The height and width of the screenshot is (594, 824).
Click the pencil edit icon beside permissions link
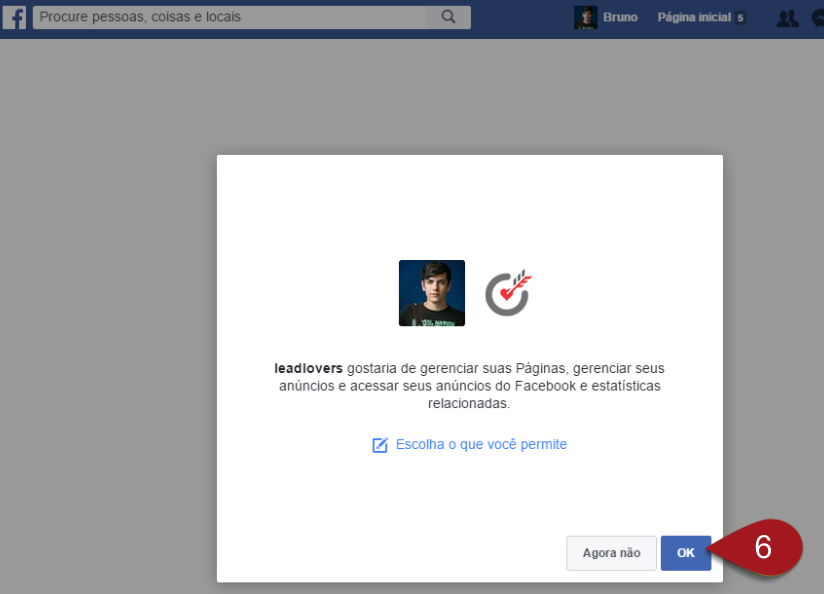click(380, 445)
